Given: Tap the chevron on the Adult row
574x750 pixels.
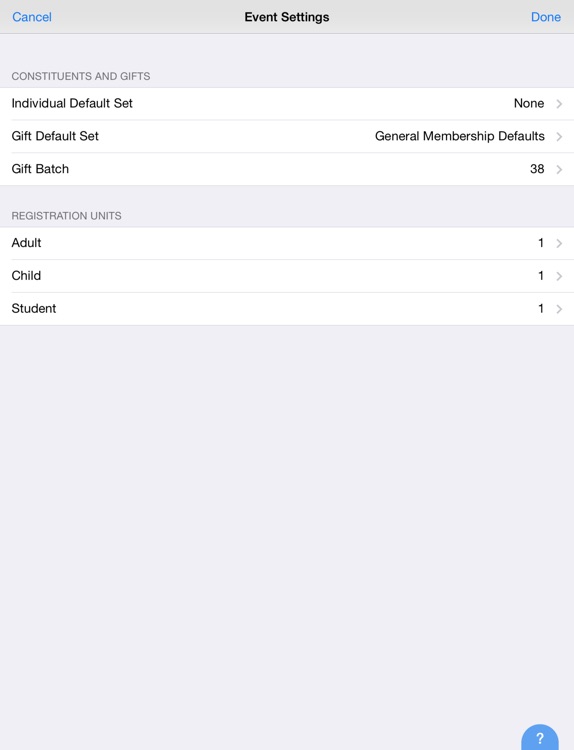Looking at the screenshot, I should point(559,243).
